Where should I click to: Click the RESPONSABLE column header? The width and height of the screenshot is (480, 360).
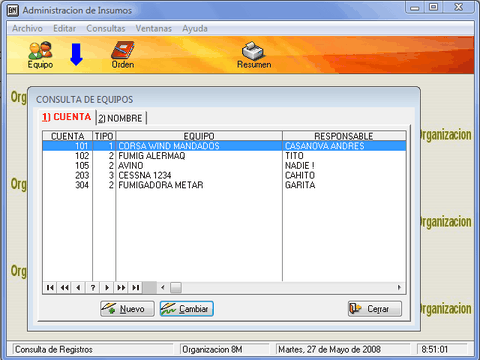pos(344,136)
